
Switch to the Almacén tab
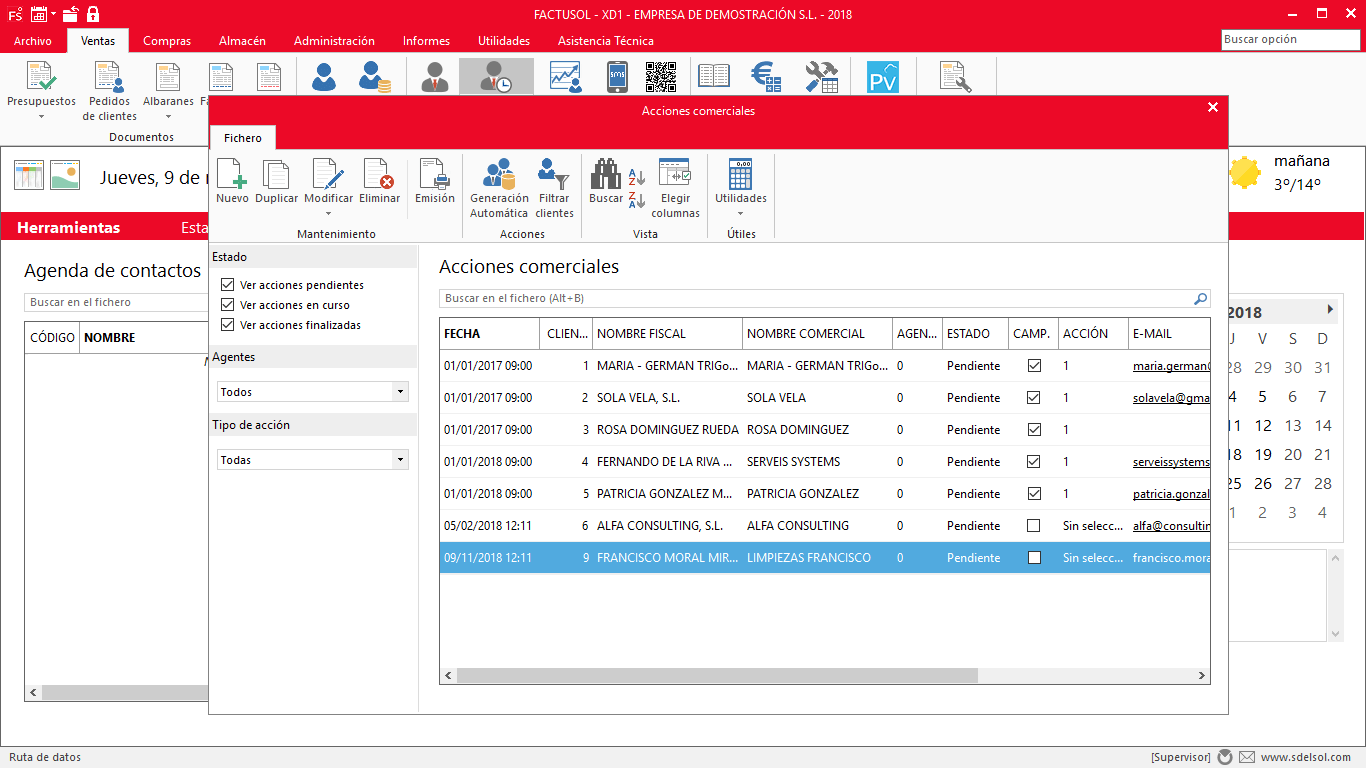click(x=242, y=41)
